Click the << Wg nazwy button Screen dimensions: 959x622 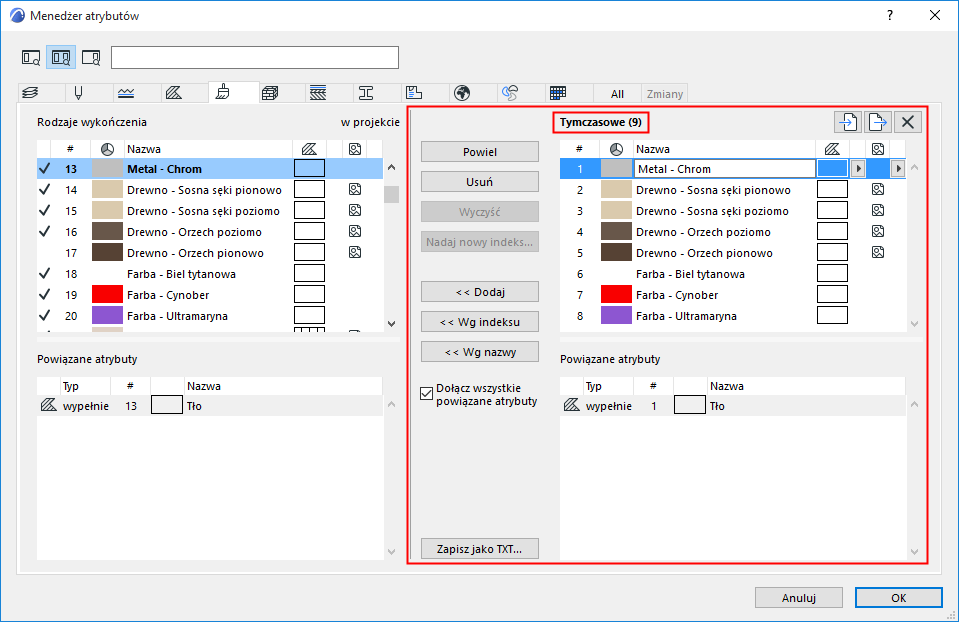[x=480, y=352]
